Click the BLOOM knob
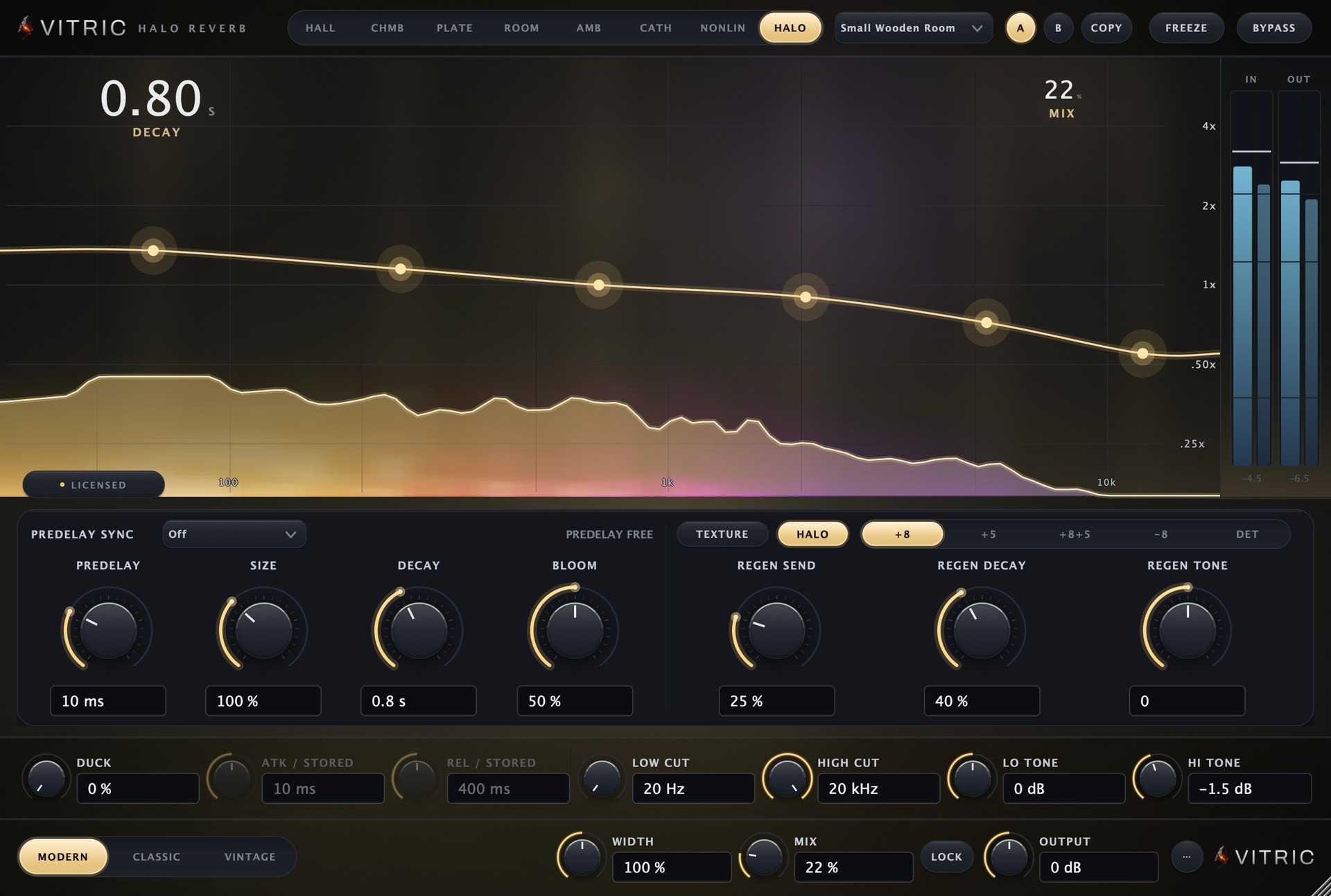The height and width of the screenshot is (896, 1331). 575,630
